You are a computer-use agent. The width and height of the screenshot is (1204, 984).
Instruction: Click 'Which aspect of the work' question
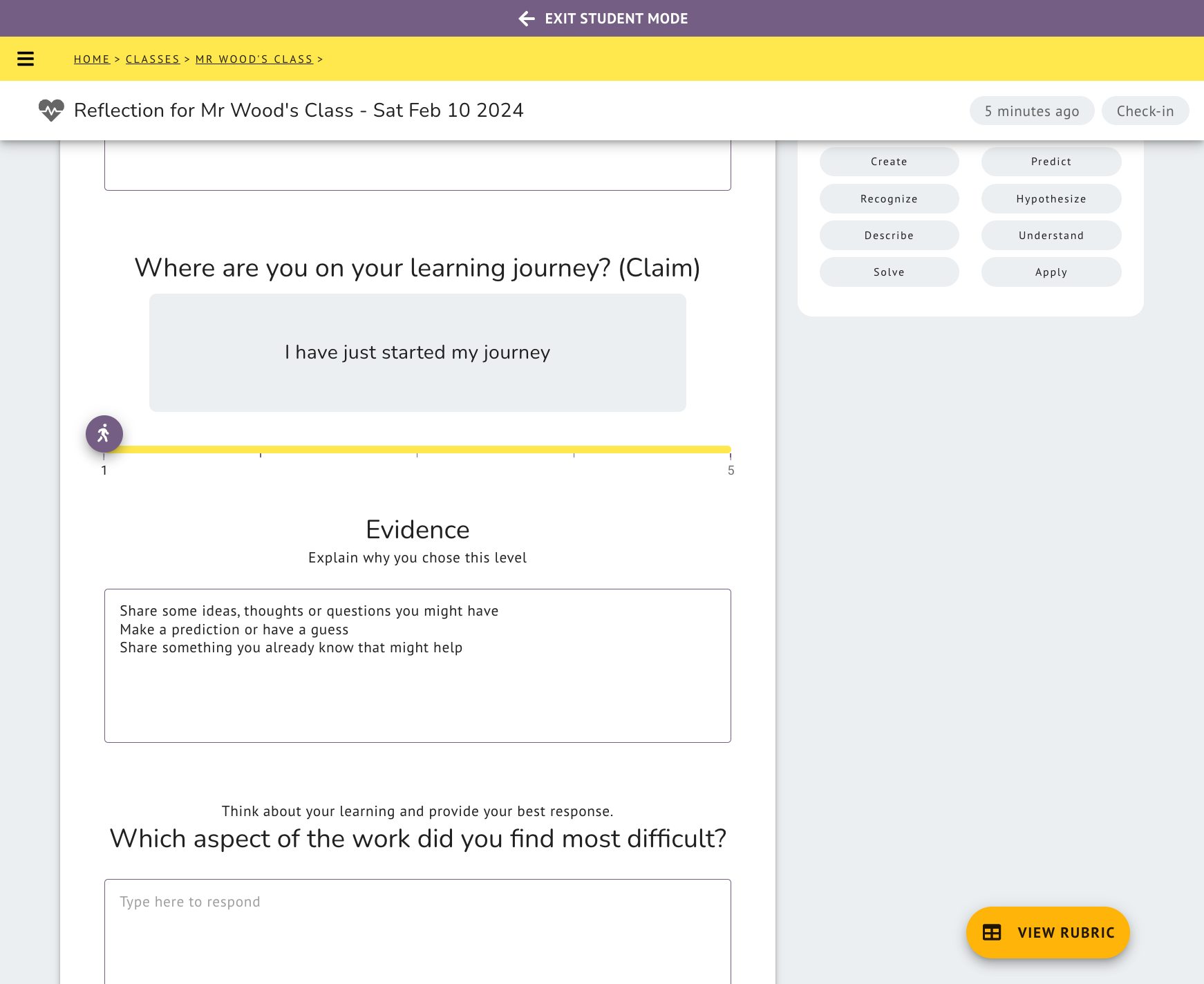(x=417, y=839)
